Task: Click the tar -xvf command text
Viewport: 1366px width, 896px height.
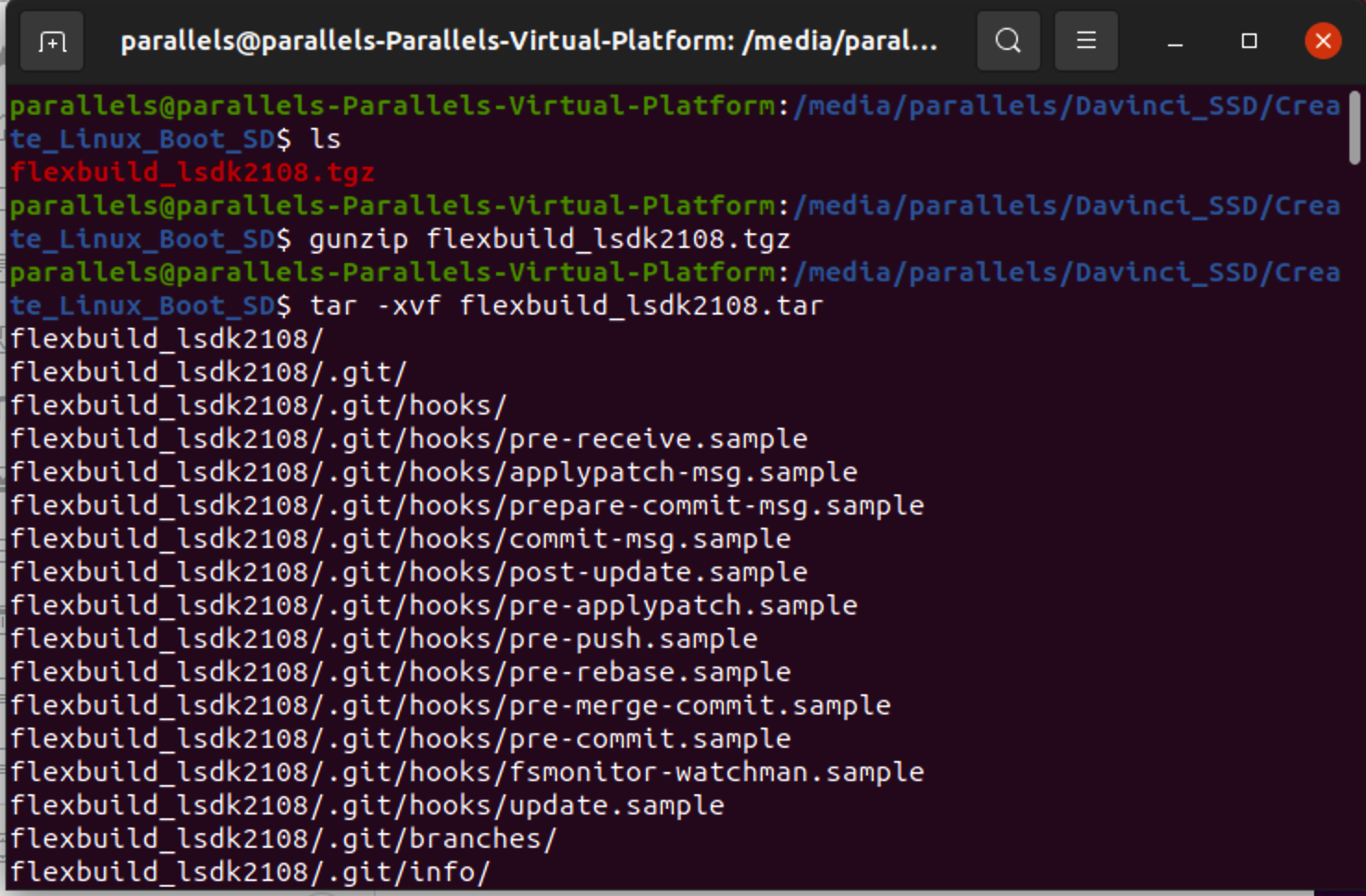Action: pos(565,305)
